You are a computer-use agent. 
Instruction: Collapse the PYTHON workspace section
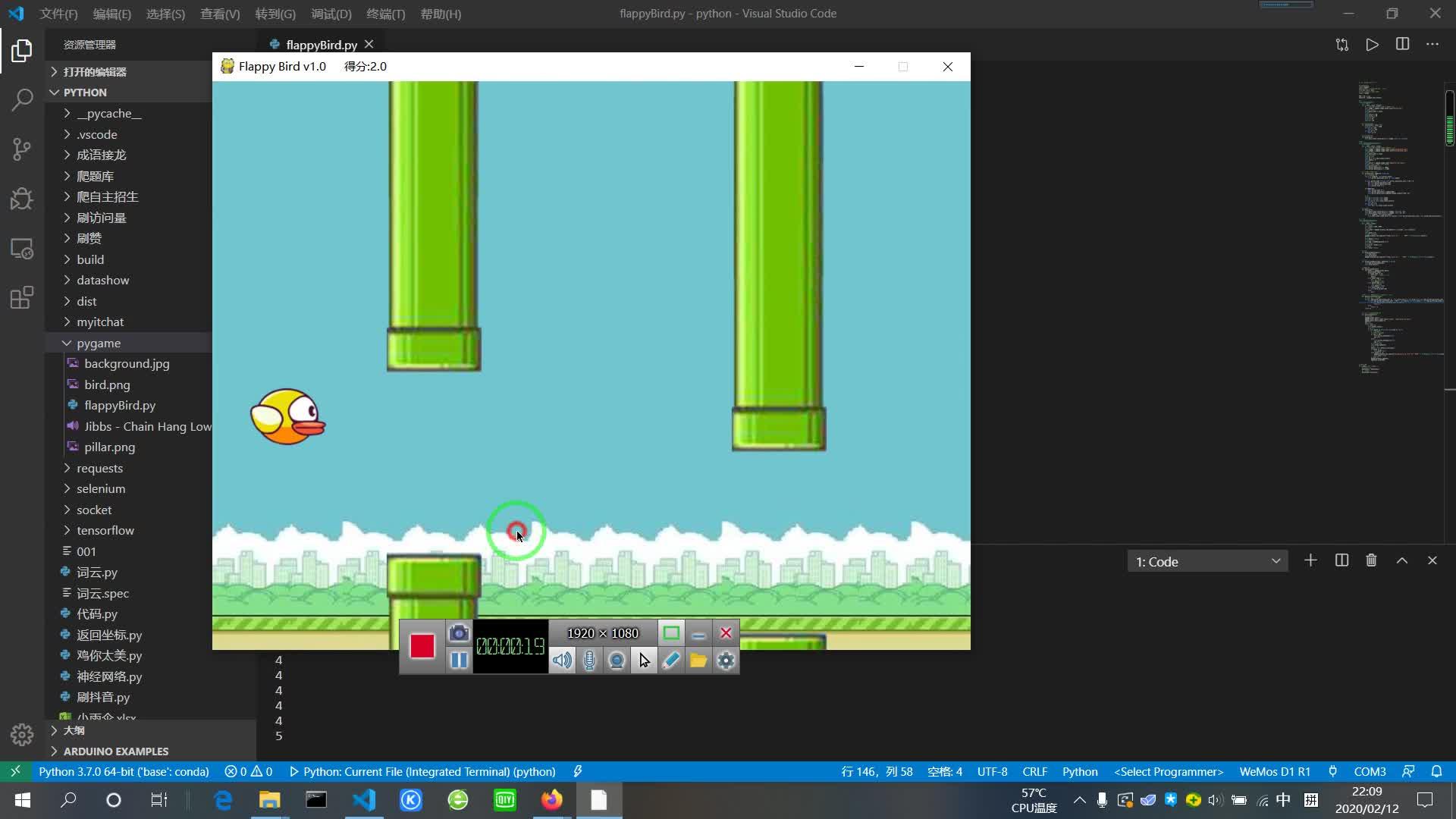[129, 93]
